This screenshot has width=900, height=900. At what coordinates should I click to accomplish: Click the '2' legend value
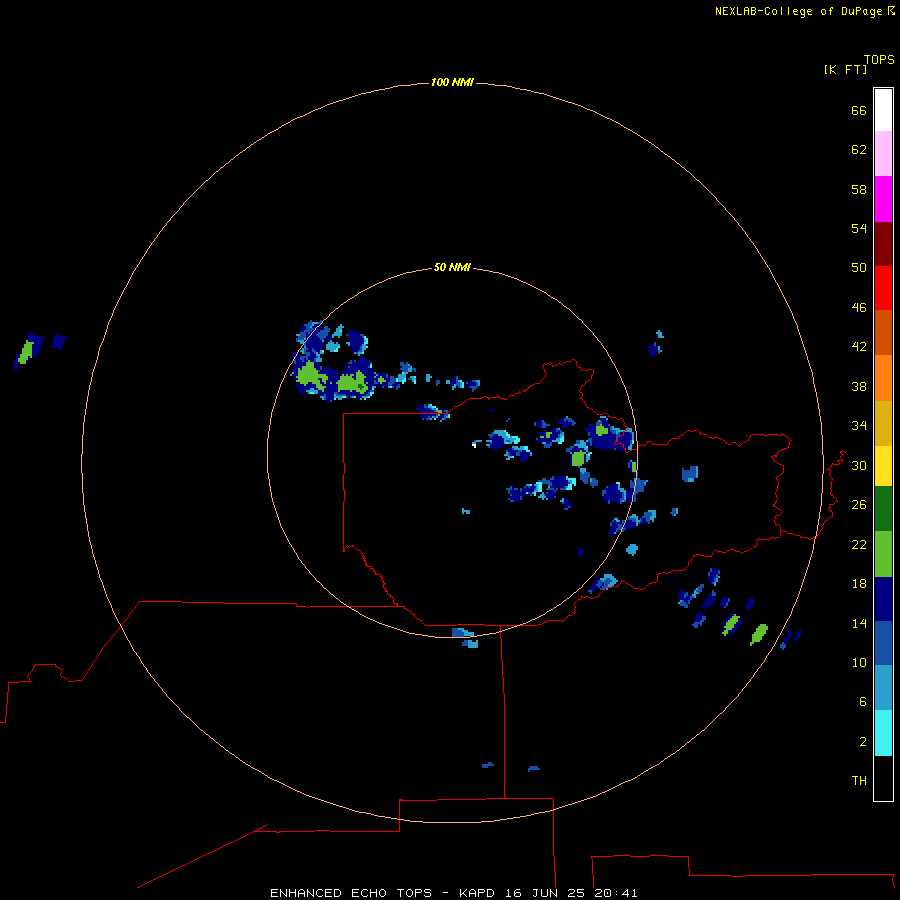[x=863, y=742]
